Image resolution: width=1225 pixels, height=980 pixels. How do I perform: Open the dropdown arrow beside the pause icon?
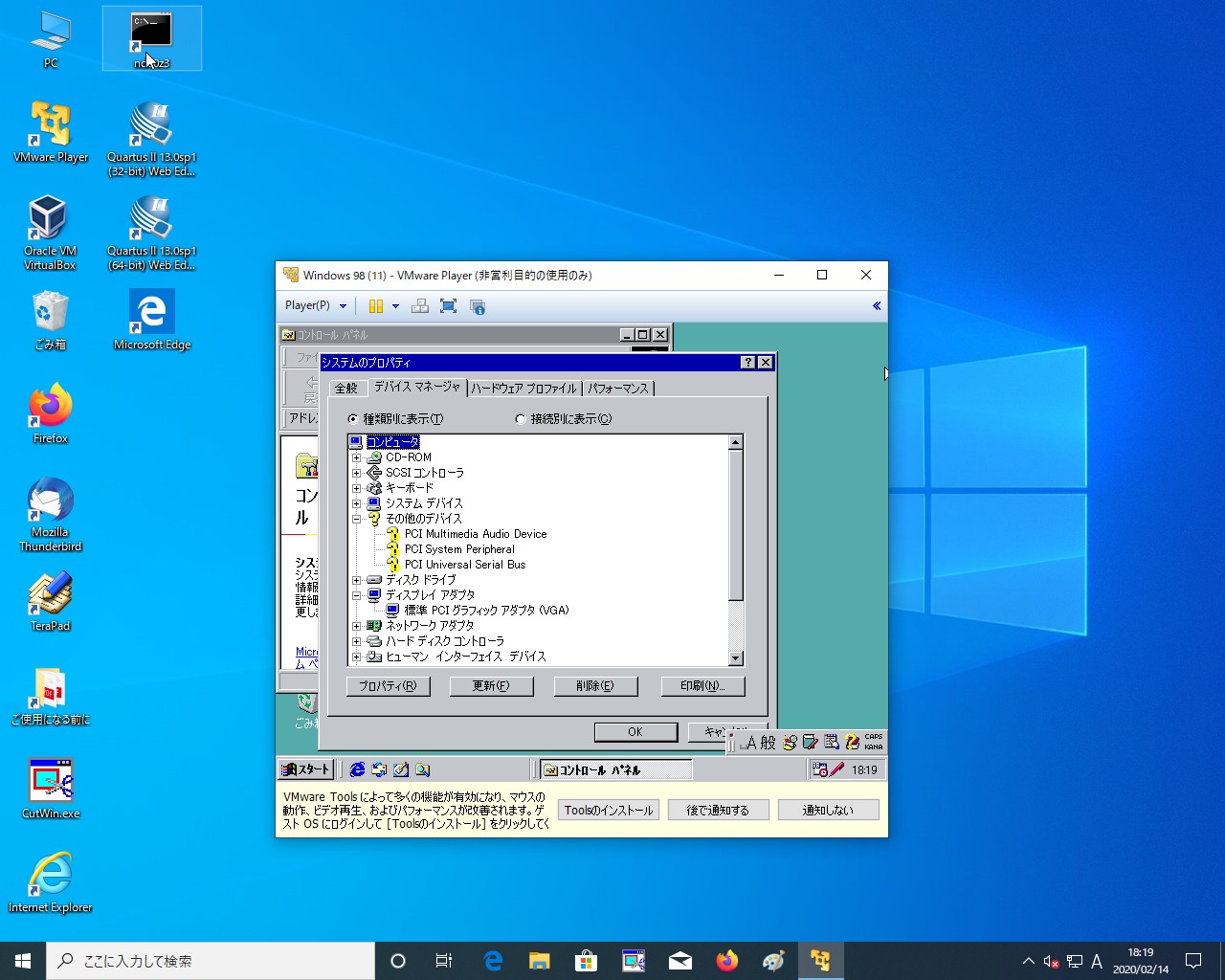(x=395, y=306)
